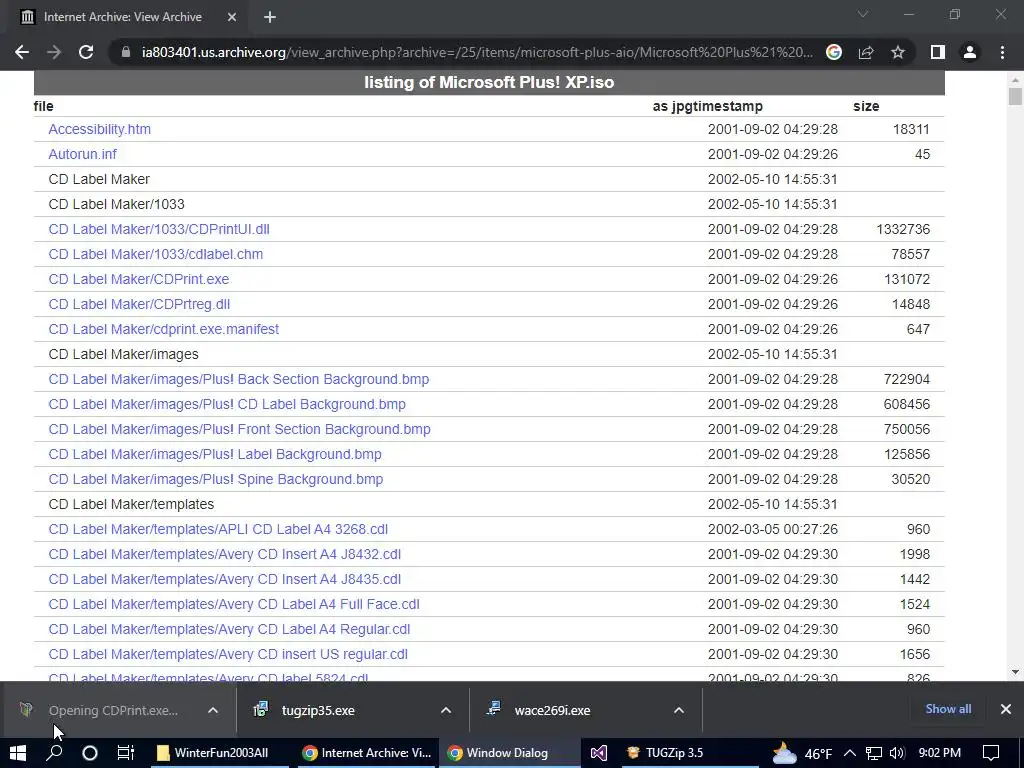The height and width of the screenshot is (768, 1024).
Task: Click CD Label Maker/templates folder row
Action: (489, 504)
